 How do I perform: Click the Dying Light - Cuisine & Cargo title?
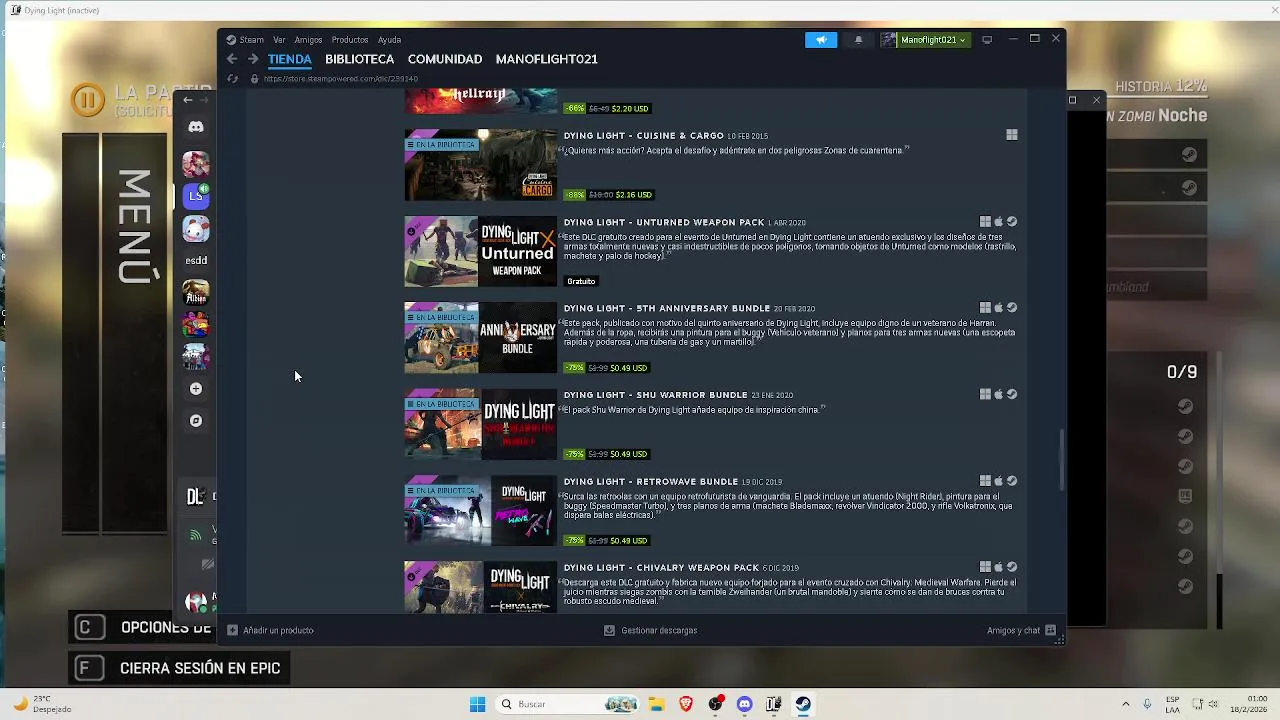coord(644,136)
